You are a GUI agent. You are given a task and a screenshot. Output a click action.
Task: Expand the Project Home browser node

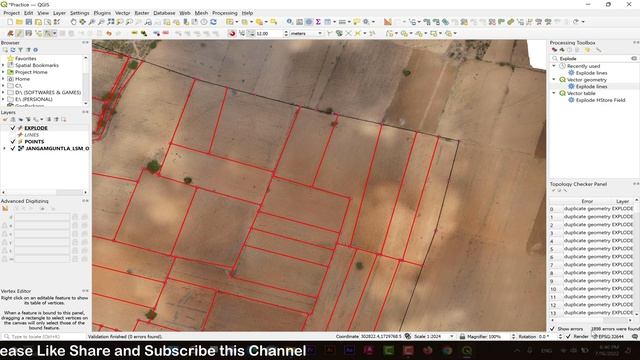click(3, 72)
